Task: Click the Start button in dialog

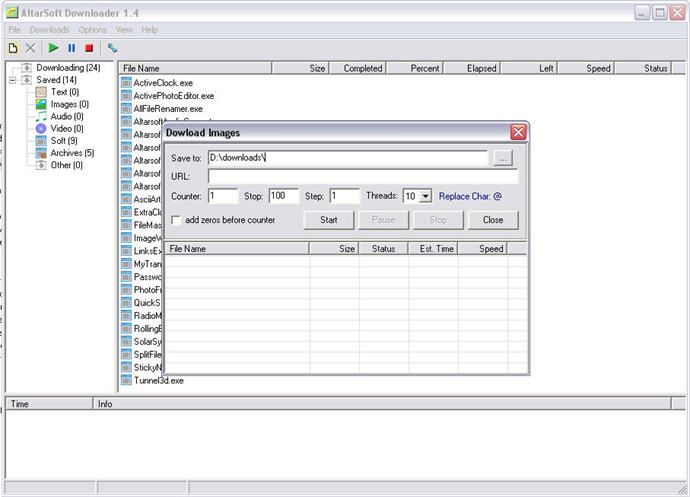Action: [x=328, y=220]
